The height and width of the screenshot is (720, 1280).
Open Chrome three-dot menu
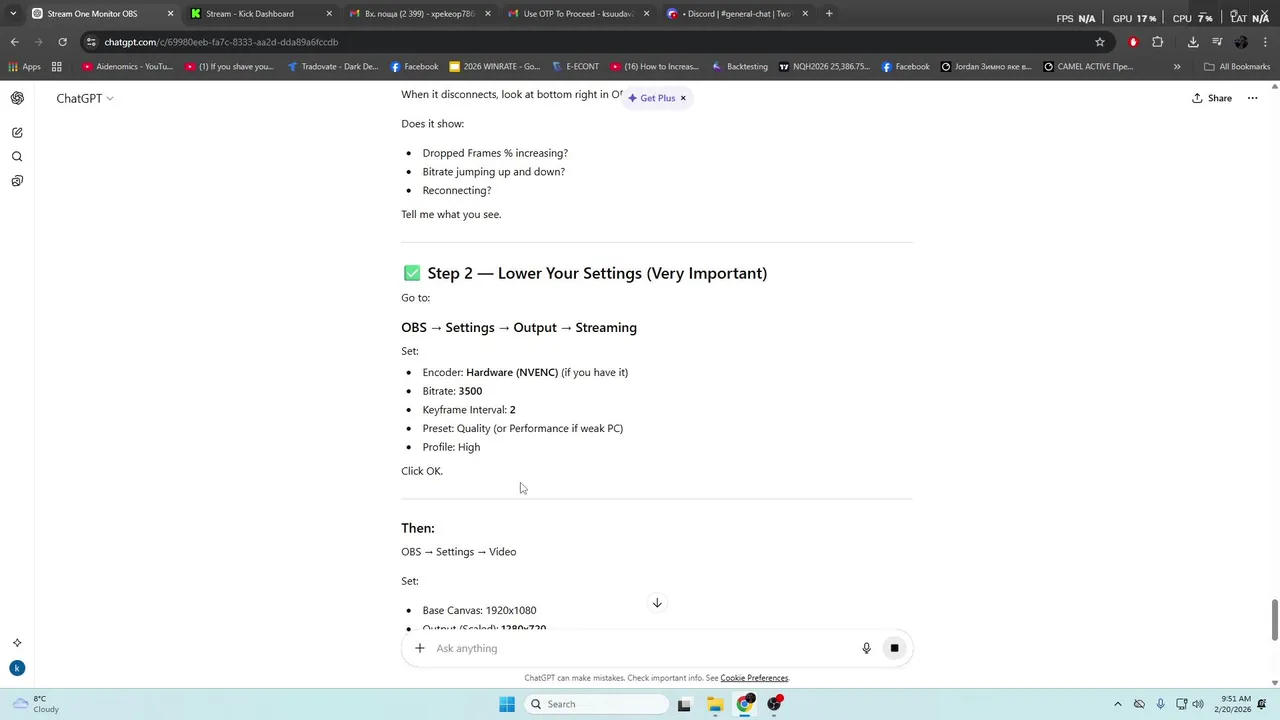(1265, 42)
